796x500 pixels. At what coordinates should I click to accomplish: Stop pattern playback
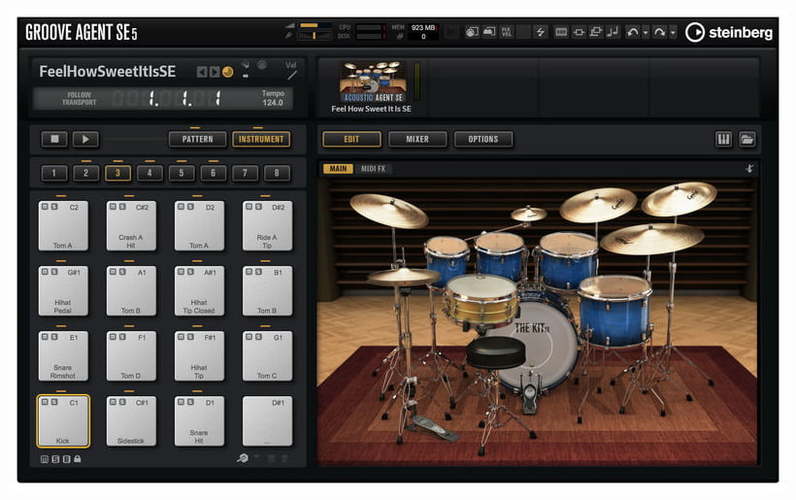pos(54,139)
